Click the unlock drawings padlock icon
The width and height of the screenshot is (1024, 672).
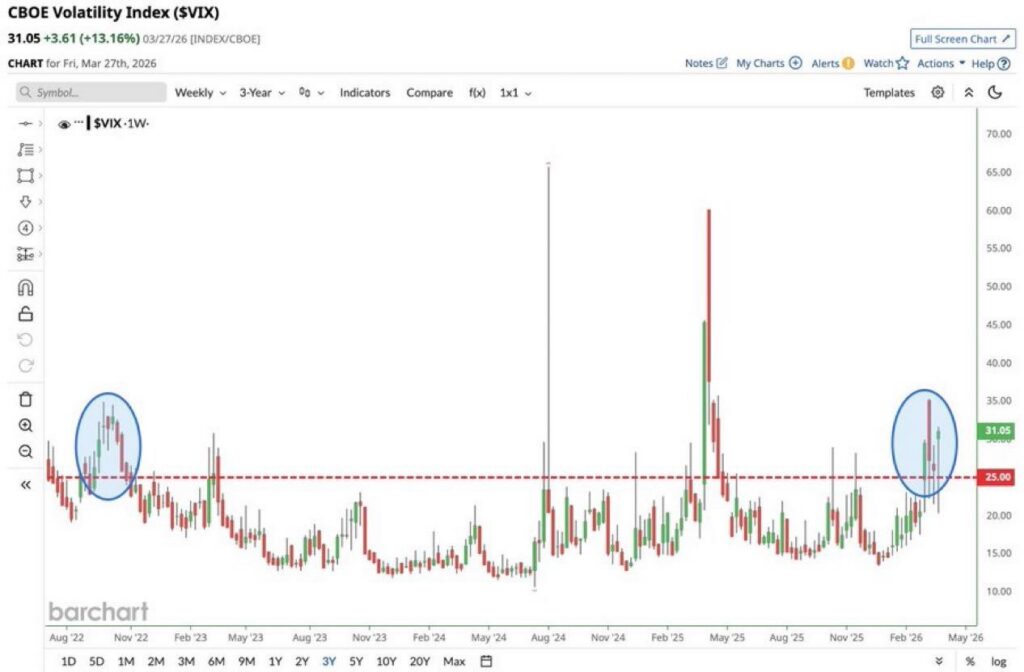pos(26,314)
